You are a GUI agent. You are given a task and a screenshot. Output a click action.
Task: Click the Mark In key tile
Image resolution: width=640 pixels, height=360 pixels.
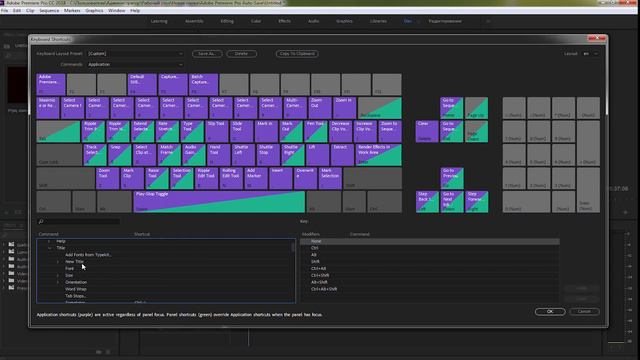[x=266, y=131]
